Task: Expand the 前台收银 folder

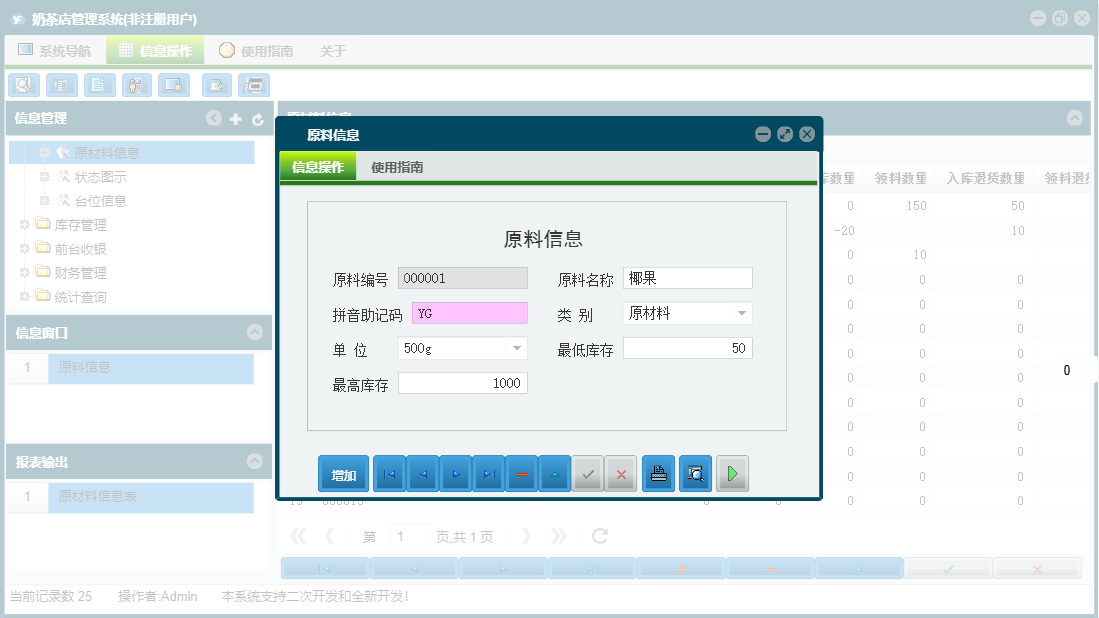Action: pos(25,248)
